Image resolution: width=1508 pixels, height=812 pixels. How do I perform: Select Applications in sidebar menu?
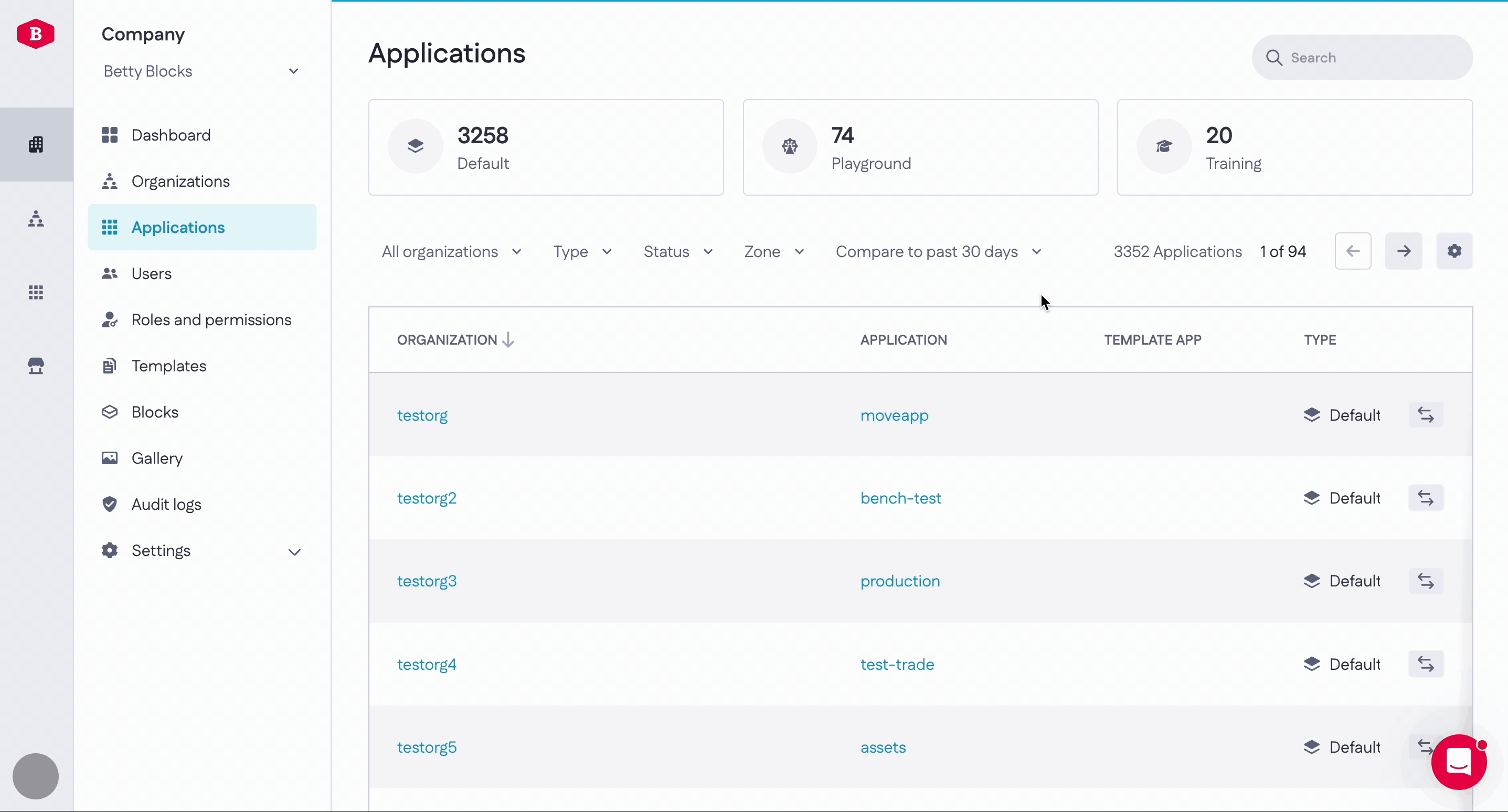coord(202,227)
